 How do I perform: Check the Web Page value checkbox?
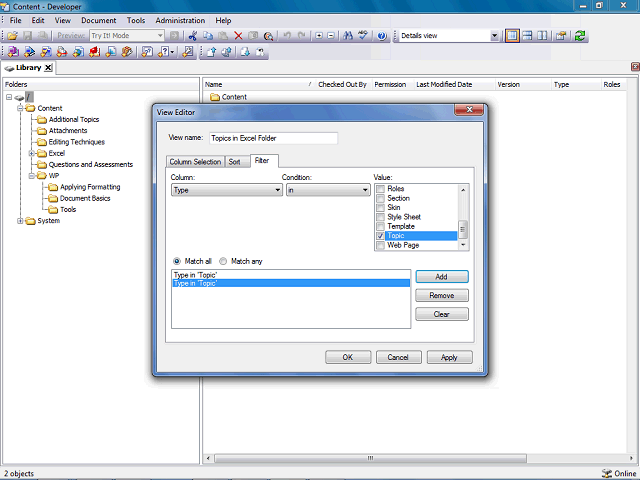tap(380, 245)
